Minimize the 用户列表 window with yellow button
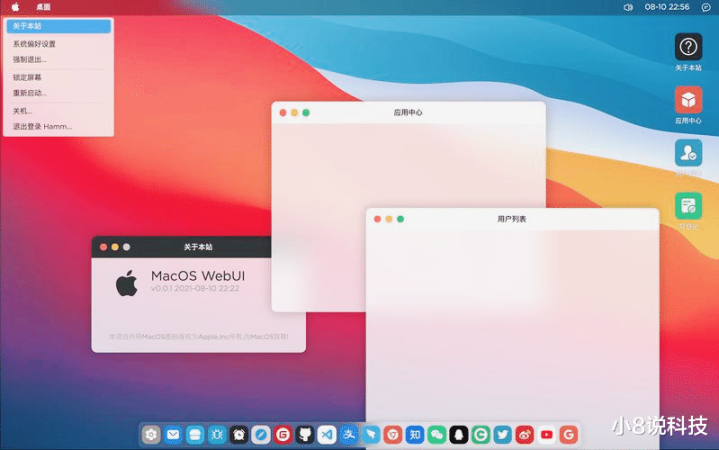 (389, 219)
